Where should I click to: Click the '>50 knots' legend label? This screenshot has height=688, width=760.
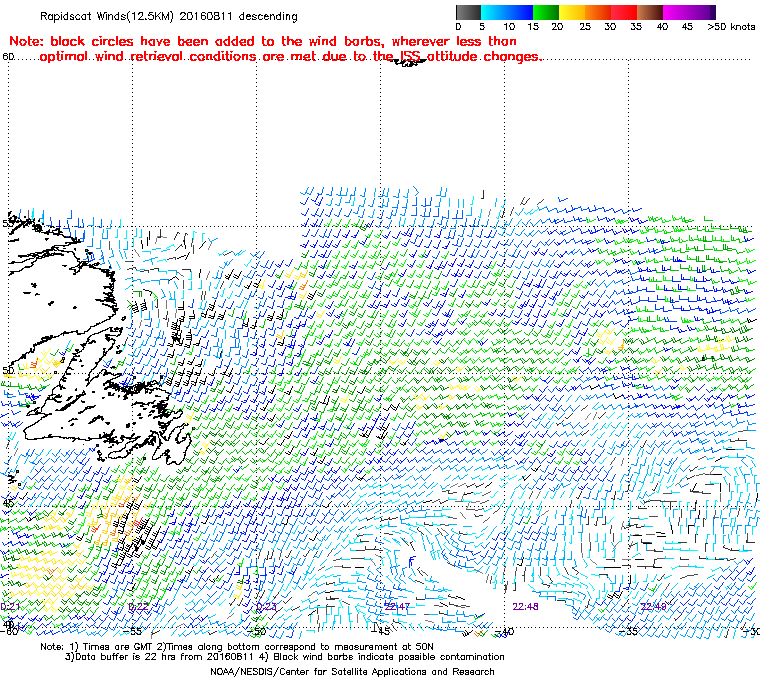(x=731, y=27)
